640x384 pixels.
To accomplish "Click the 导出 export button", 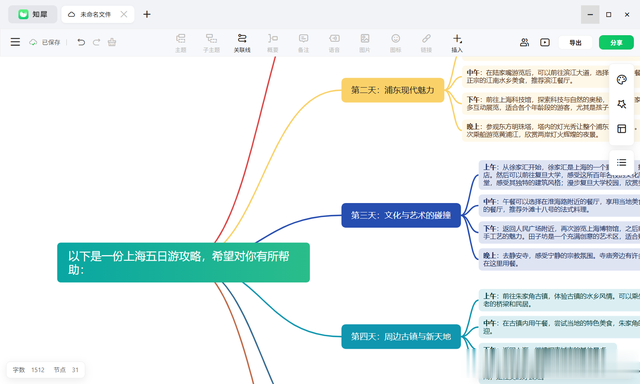I will pyautogui.click(x=576, y=42).
